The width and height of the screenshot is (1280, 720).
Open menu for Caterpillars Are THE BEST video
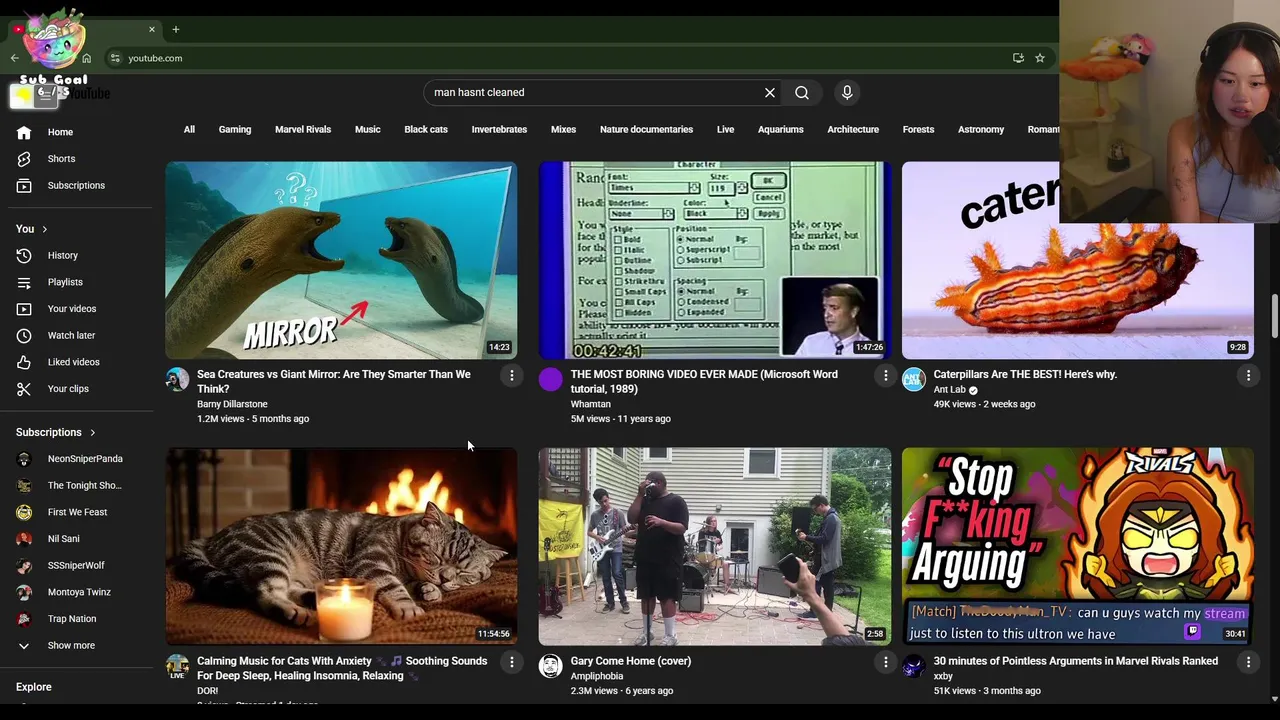[x=1248, y=376]
